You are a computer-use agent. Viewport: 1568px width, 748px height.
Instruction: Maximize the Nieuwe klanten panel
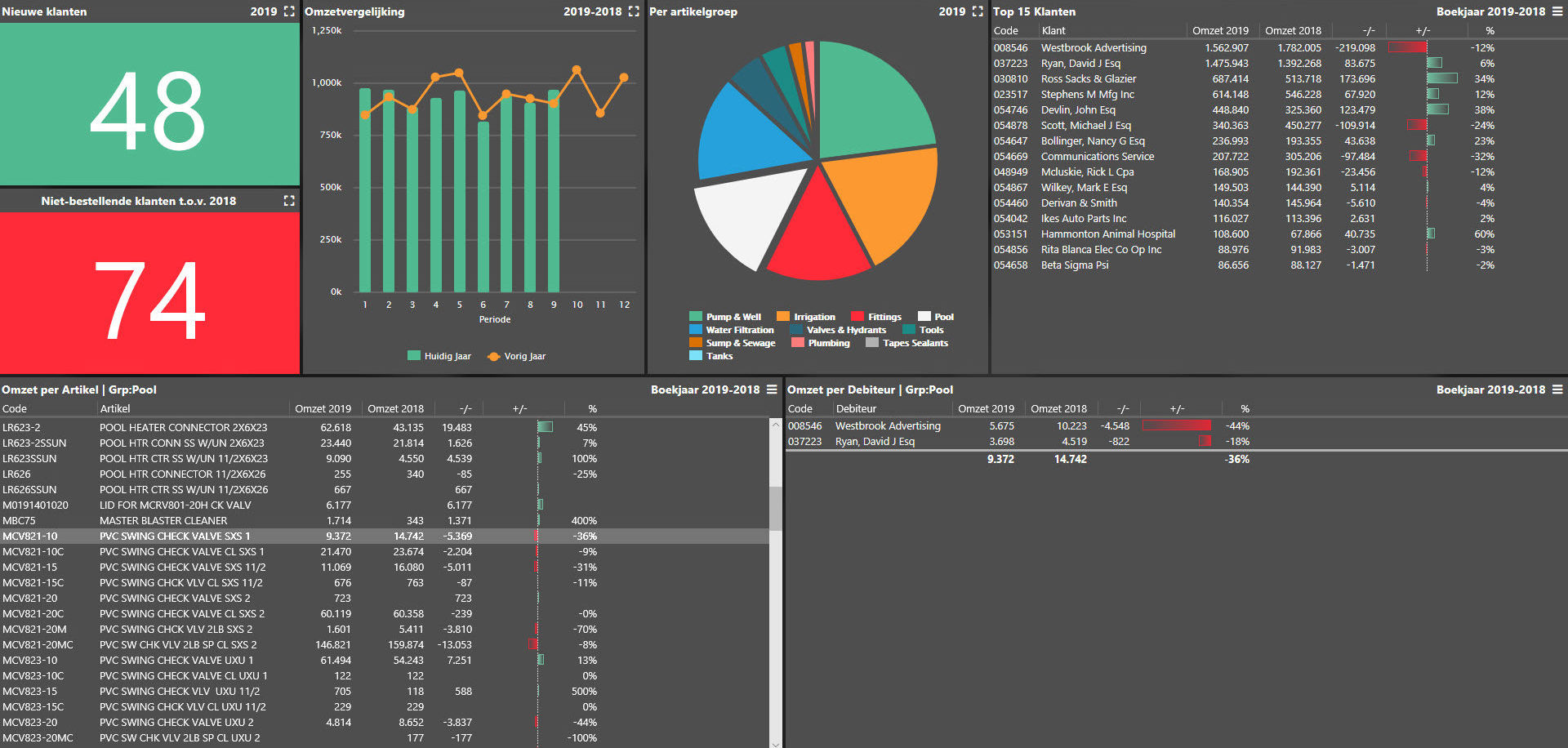coord(289,11)
